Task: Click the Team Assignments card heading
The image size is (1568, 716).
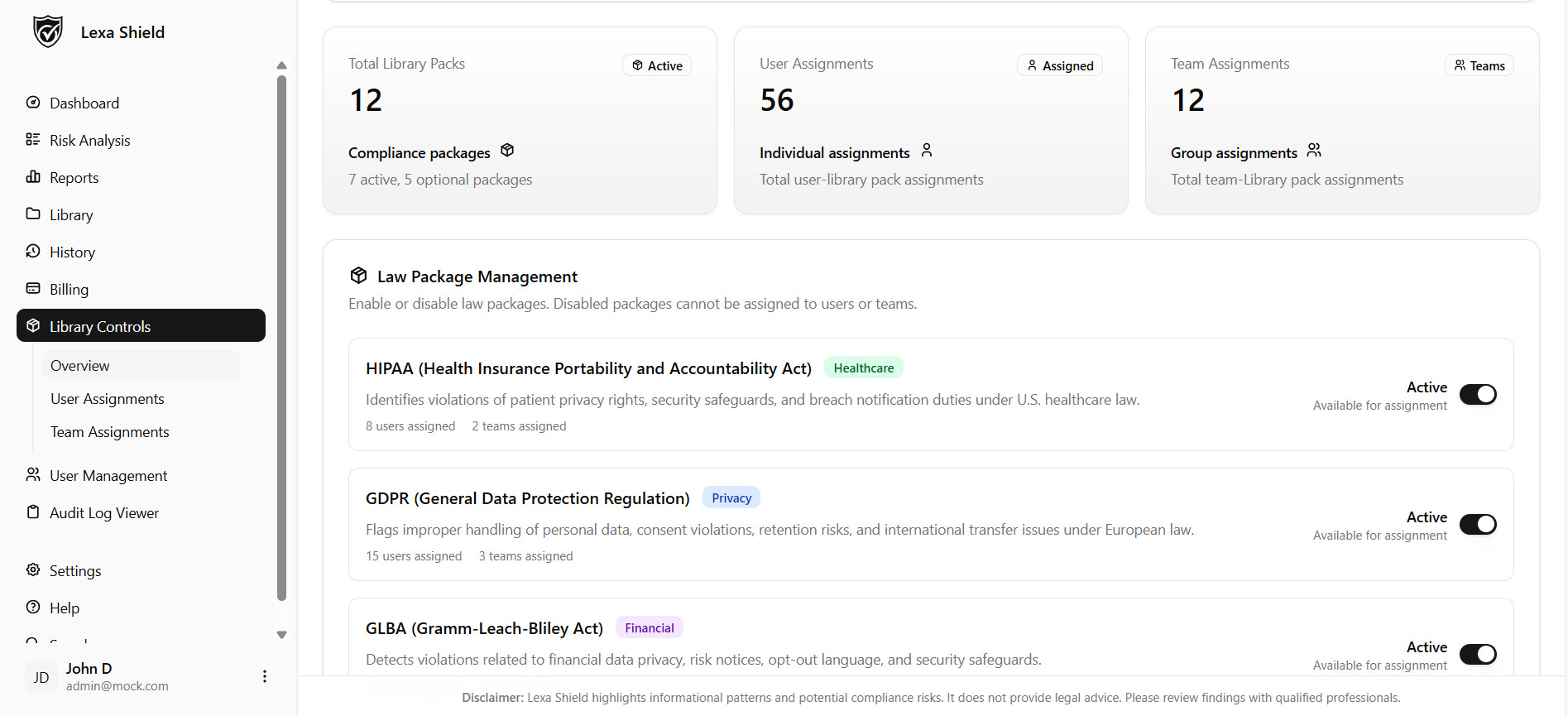Action: click(x=1230, y=64)
